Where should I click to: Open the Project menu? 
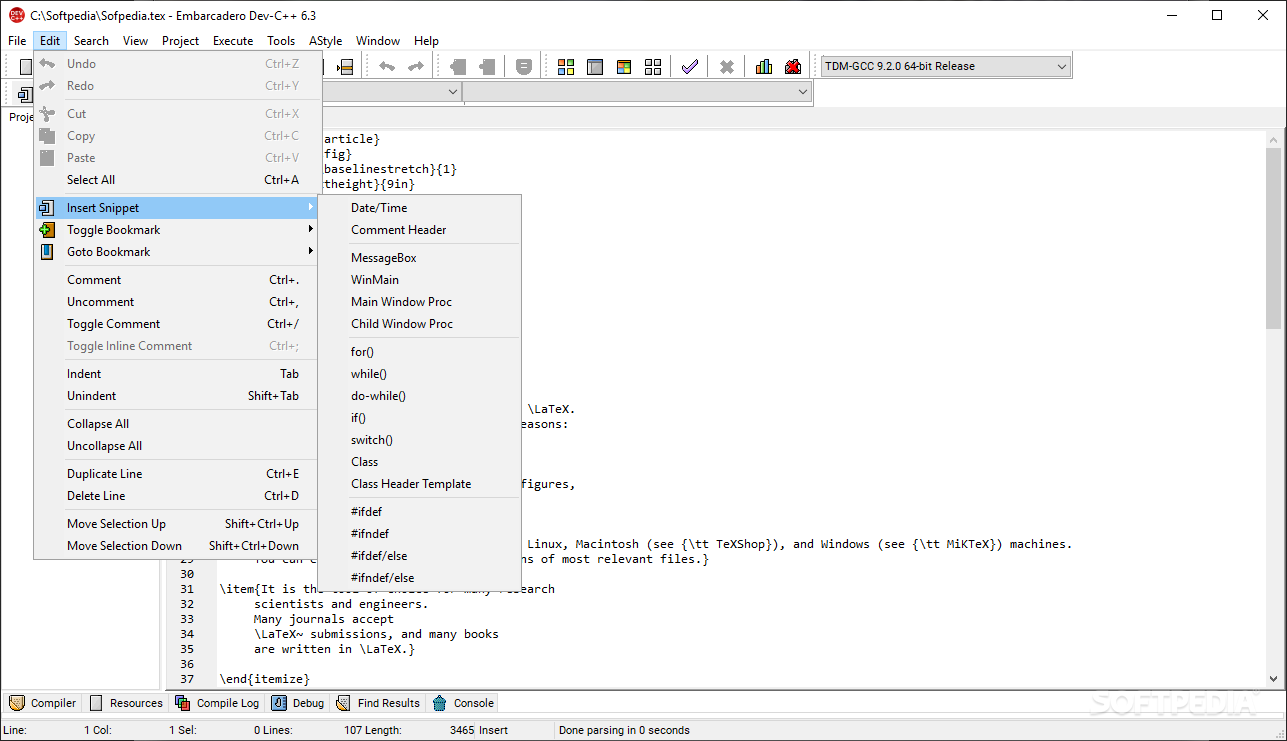pyautogui.click(x=180, y=41)
